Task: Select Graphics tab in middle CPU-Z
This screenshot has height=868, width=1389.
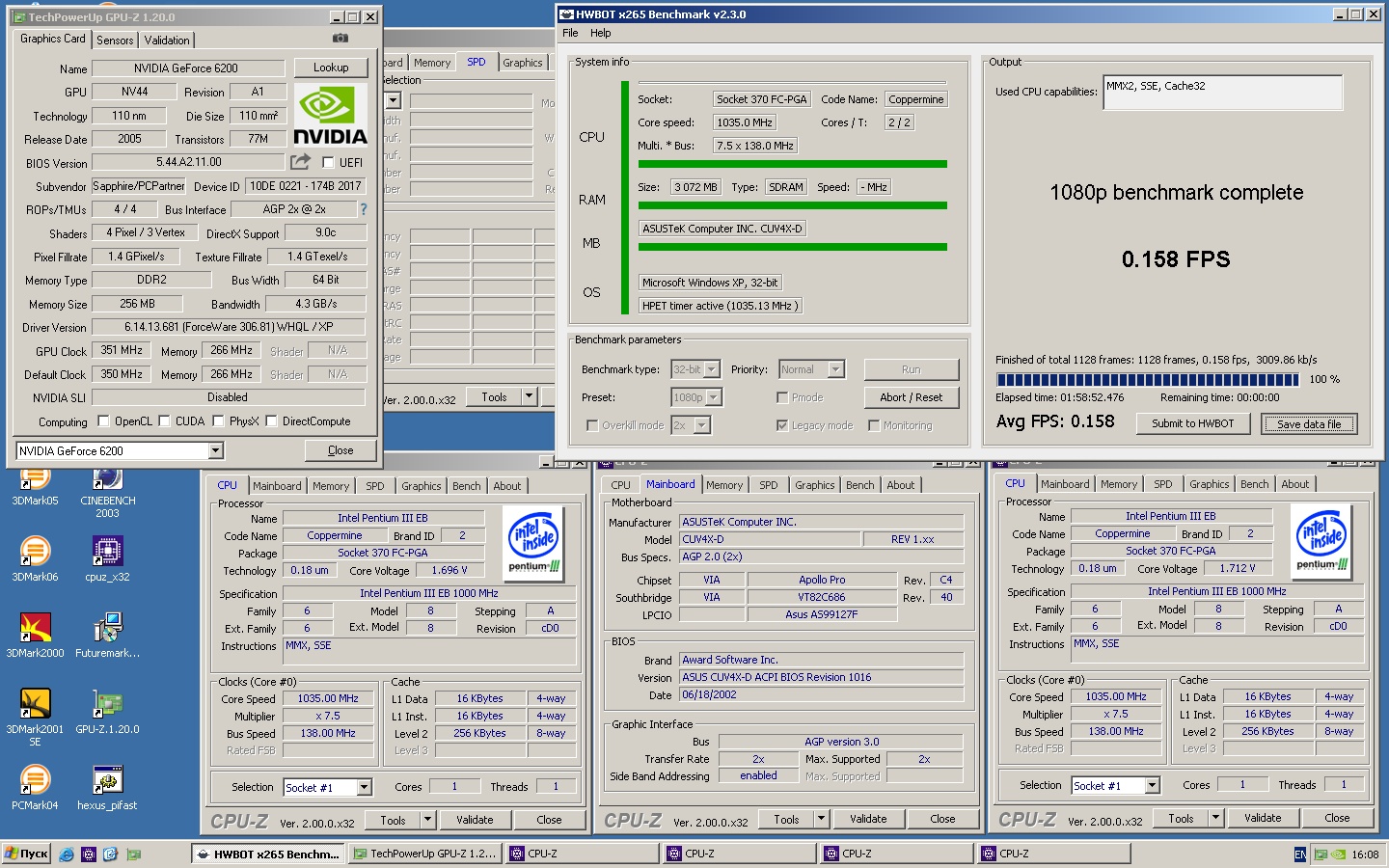Action: pos(814,485)
